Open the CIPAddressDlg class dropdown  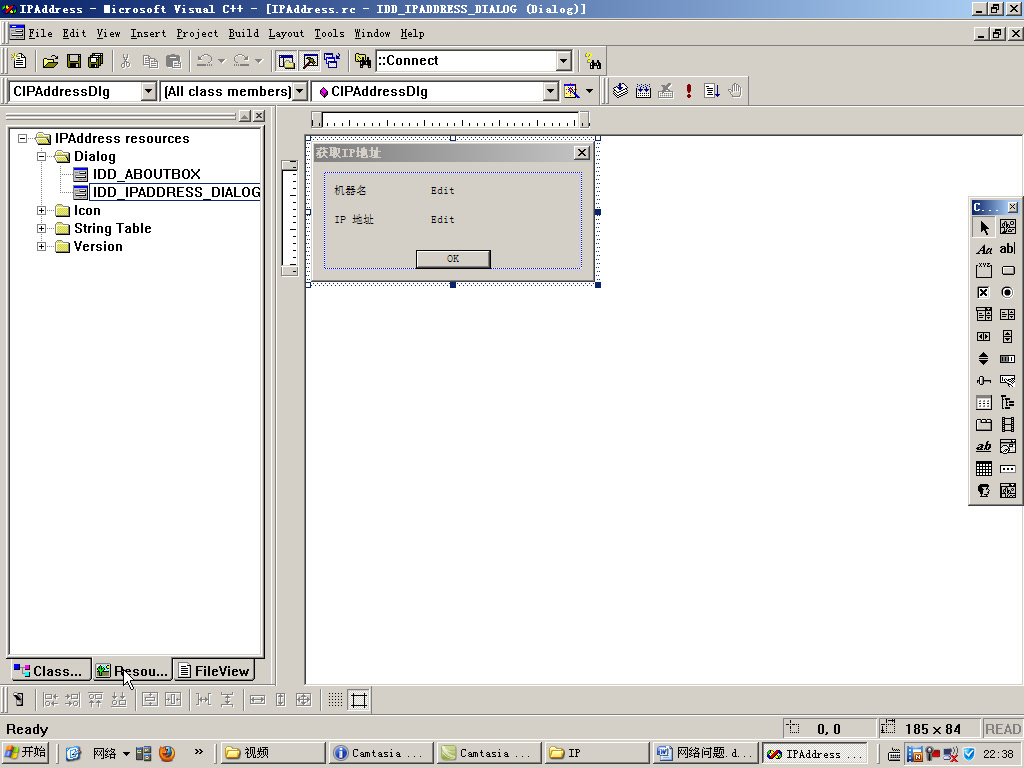[x=149, y=91]
